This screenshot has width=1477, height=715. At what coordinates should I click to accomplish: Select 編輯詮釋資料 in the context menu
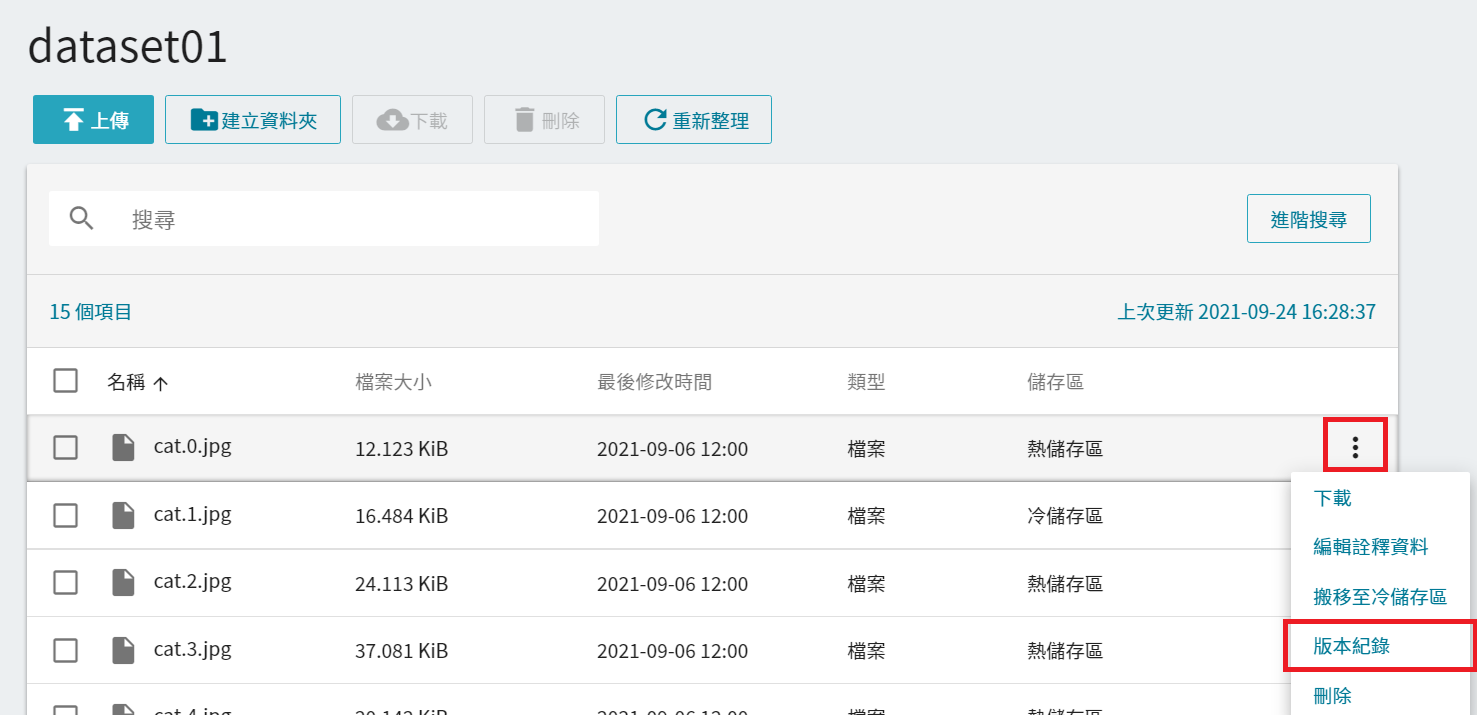(x=1370, y=547)
